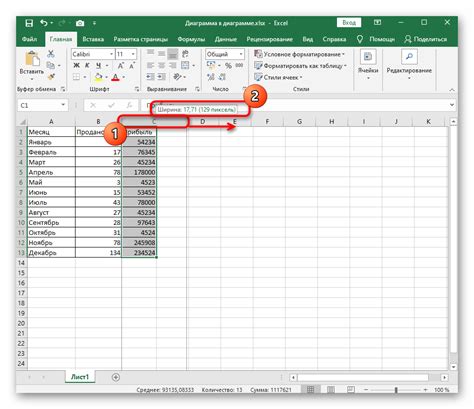
Task: Open the Формулы ribbon tab
Action: (x=191, y=39)
